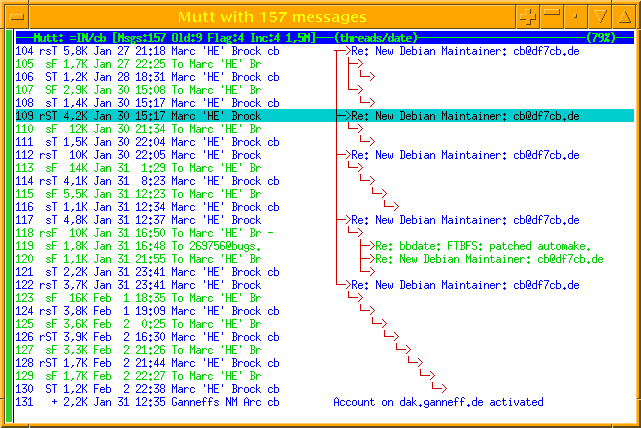Click the small dot button in title bar
Screen dimensions: 641x428
pyautogui.click(x=576, y=17)
